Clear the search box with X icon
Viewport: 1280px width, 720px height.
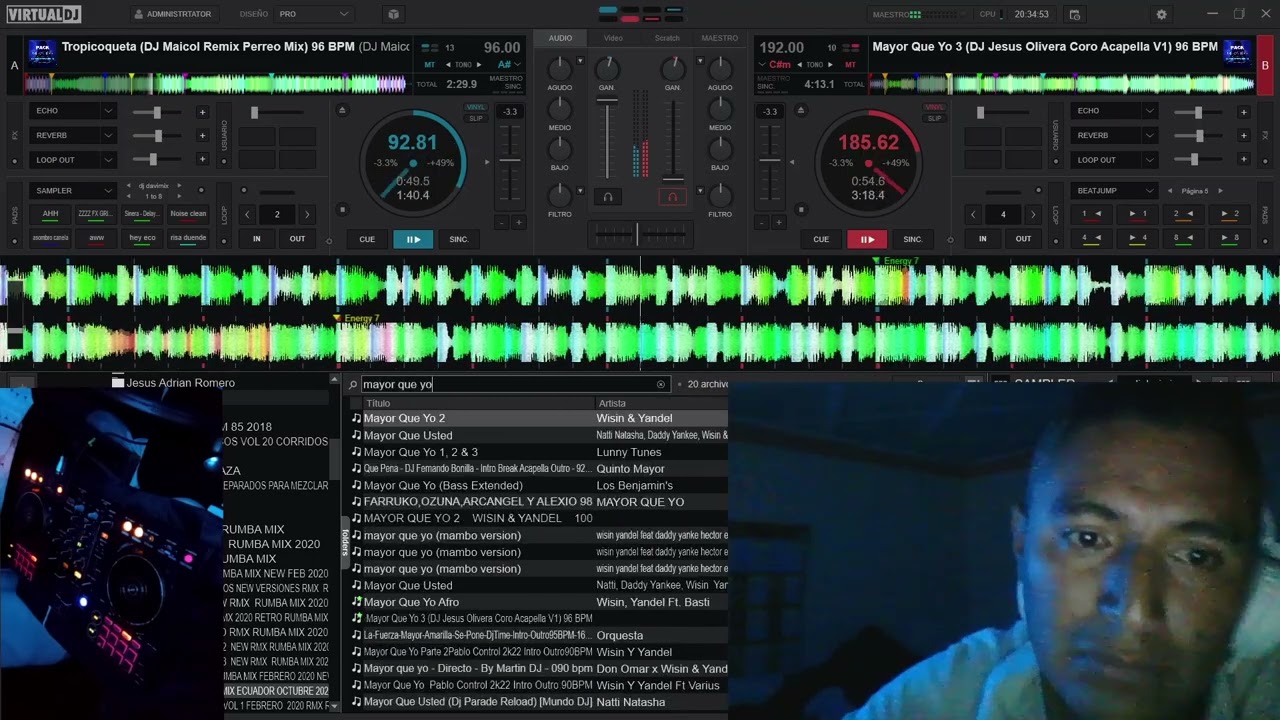(660, 384)
